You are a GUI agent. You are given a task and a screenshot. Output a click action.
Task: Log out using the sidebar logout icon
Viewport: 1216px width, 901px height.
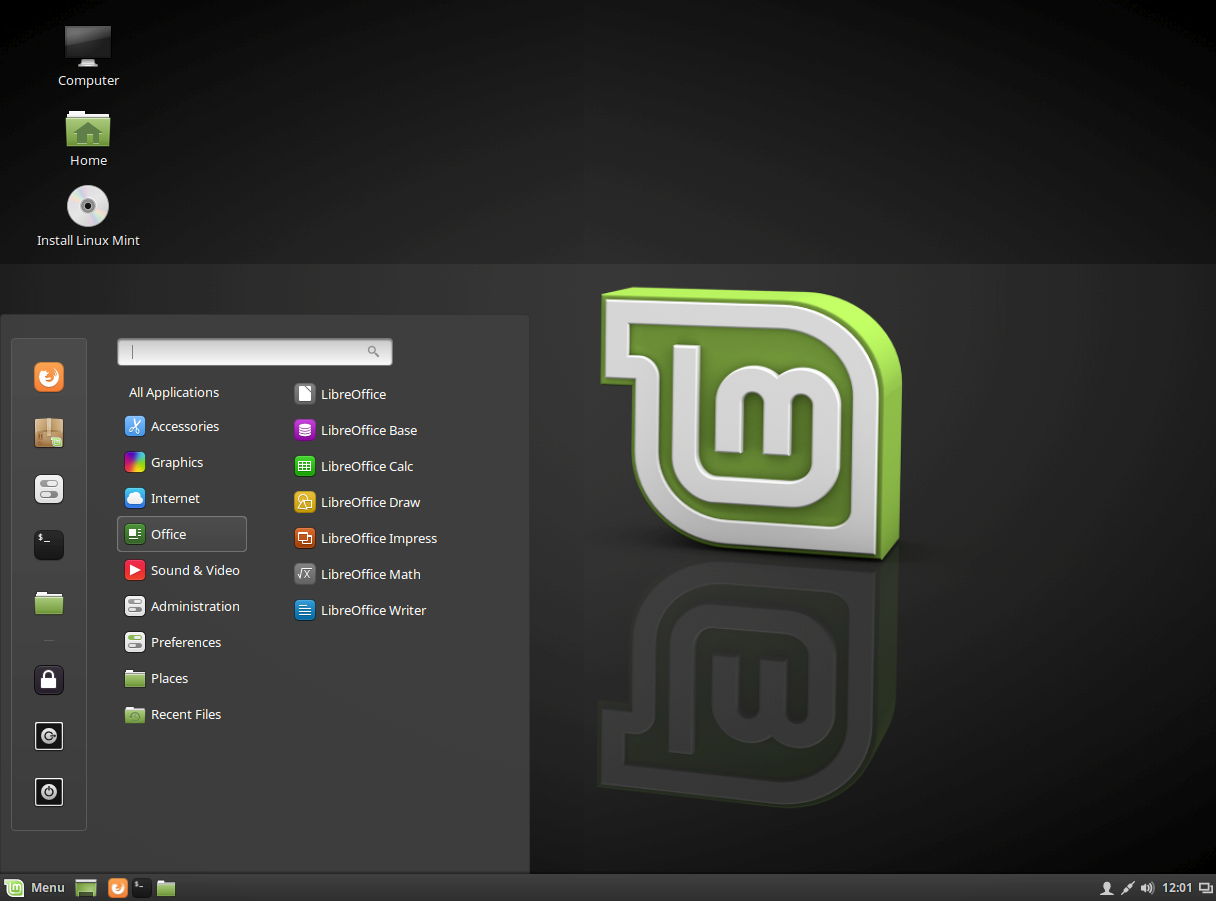click(x=48, y=736)
